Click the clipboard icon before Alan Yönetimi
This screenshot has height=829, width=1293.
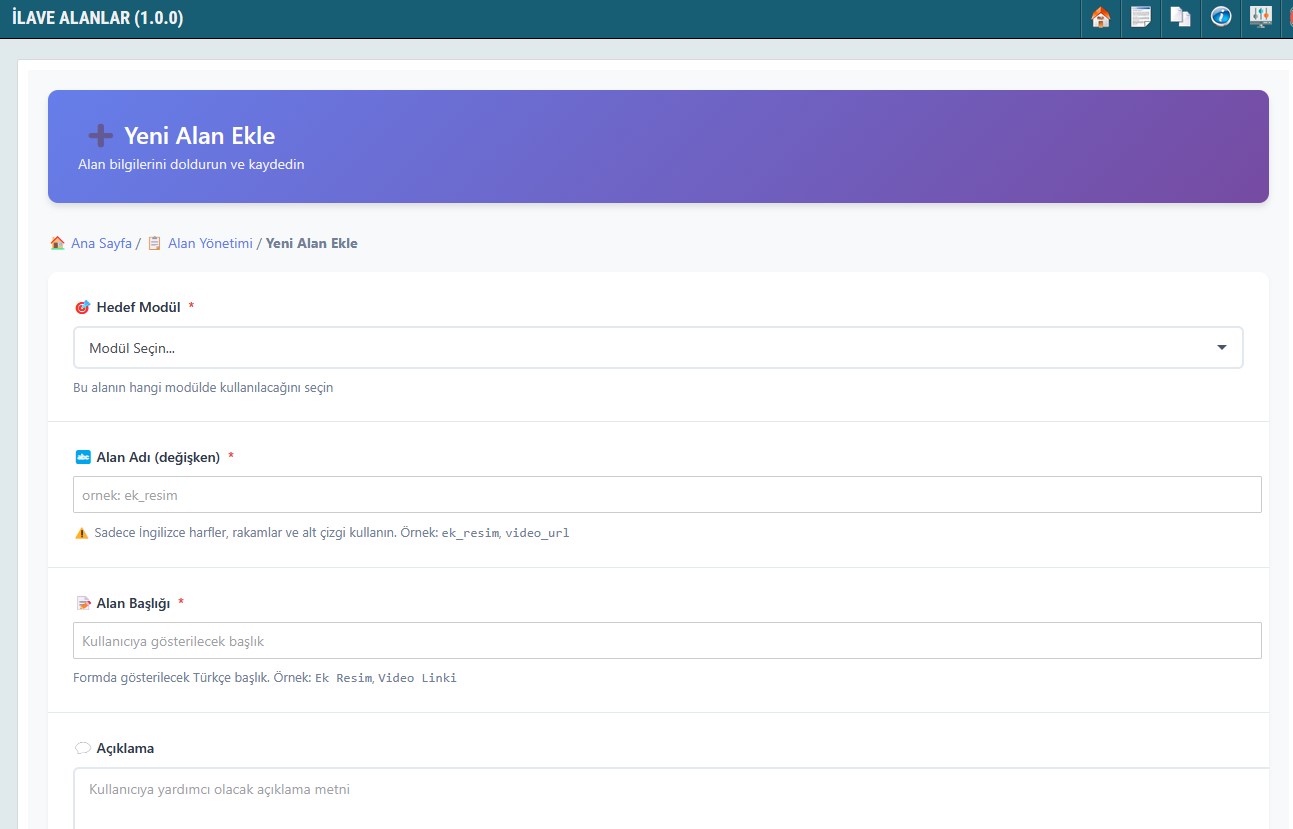coord(154,243)
